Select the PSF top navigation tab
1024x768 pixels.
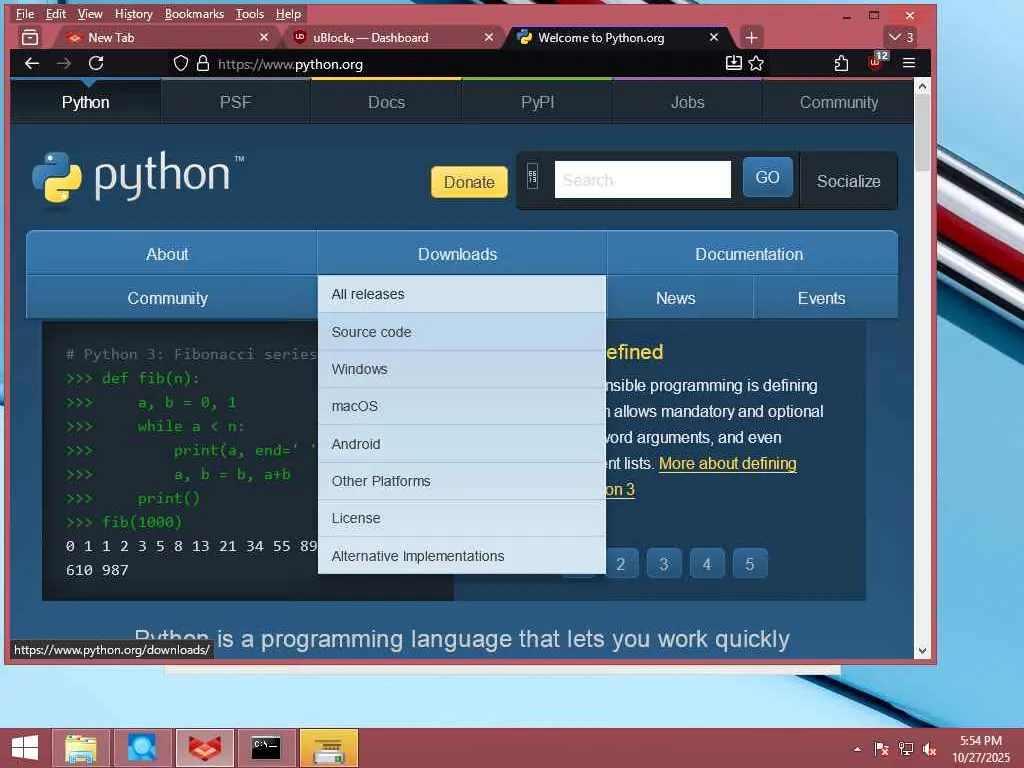point(235,102)
